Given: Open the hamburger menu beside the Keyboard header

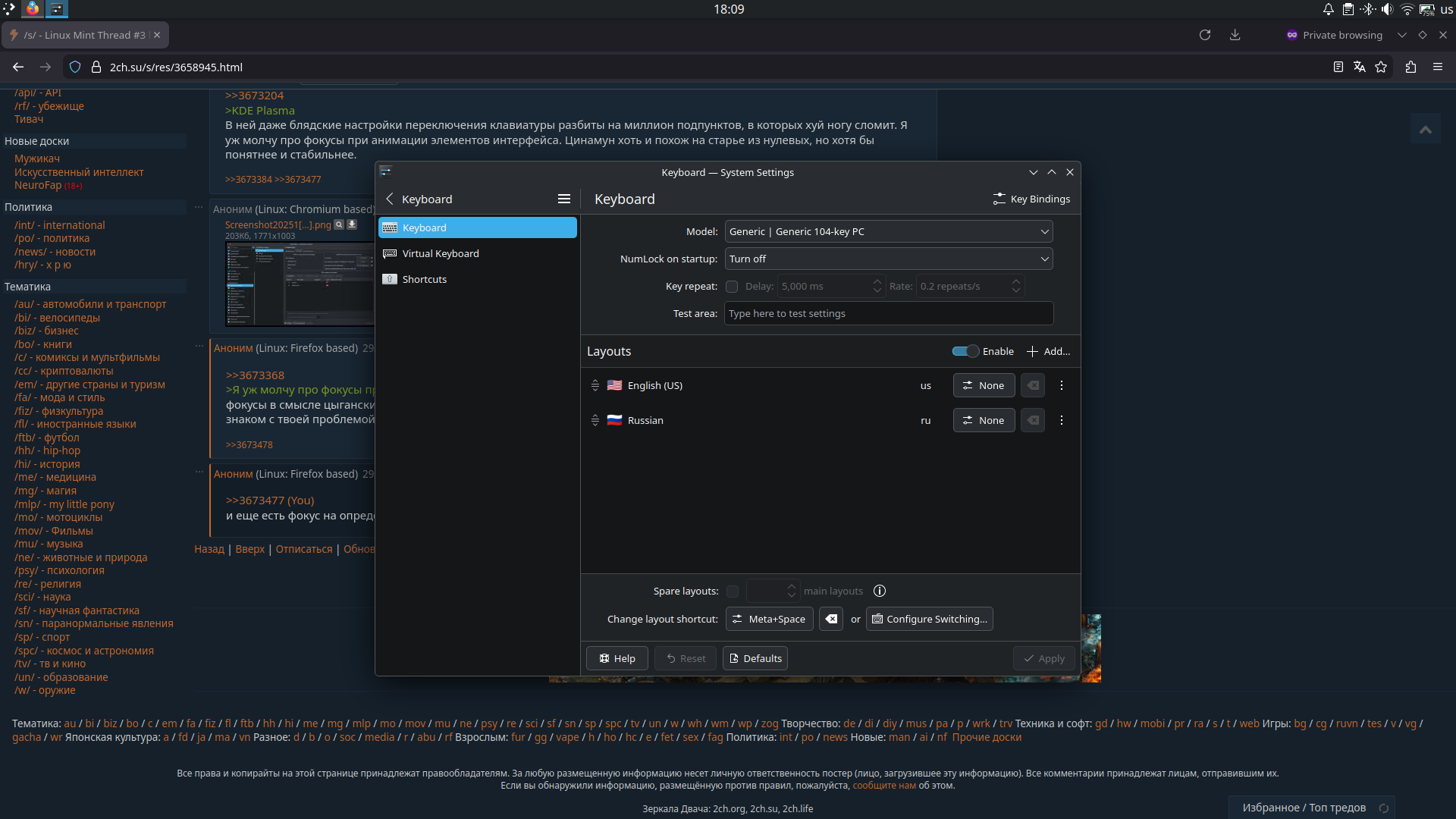Looking at the screenshot, I should click(x=563, y=199).
